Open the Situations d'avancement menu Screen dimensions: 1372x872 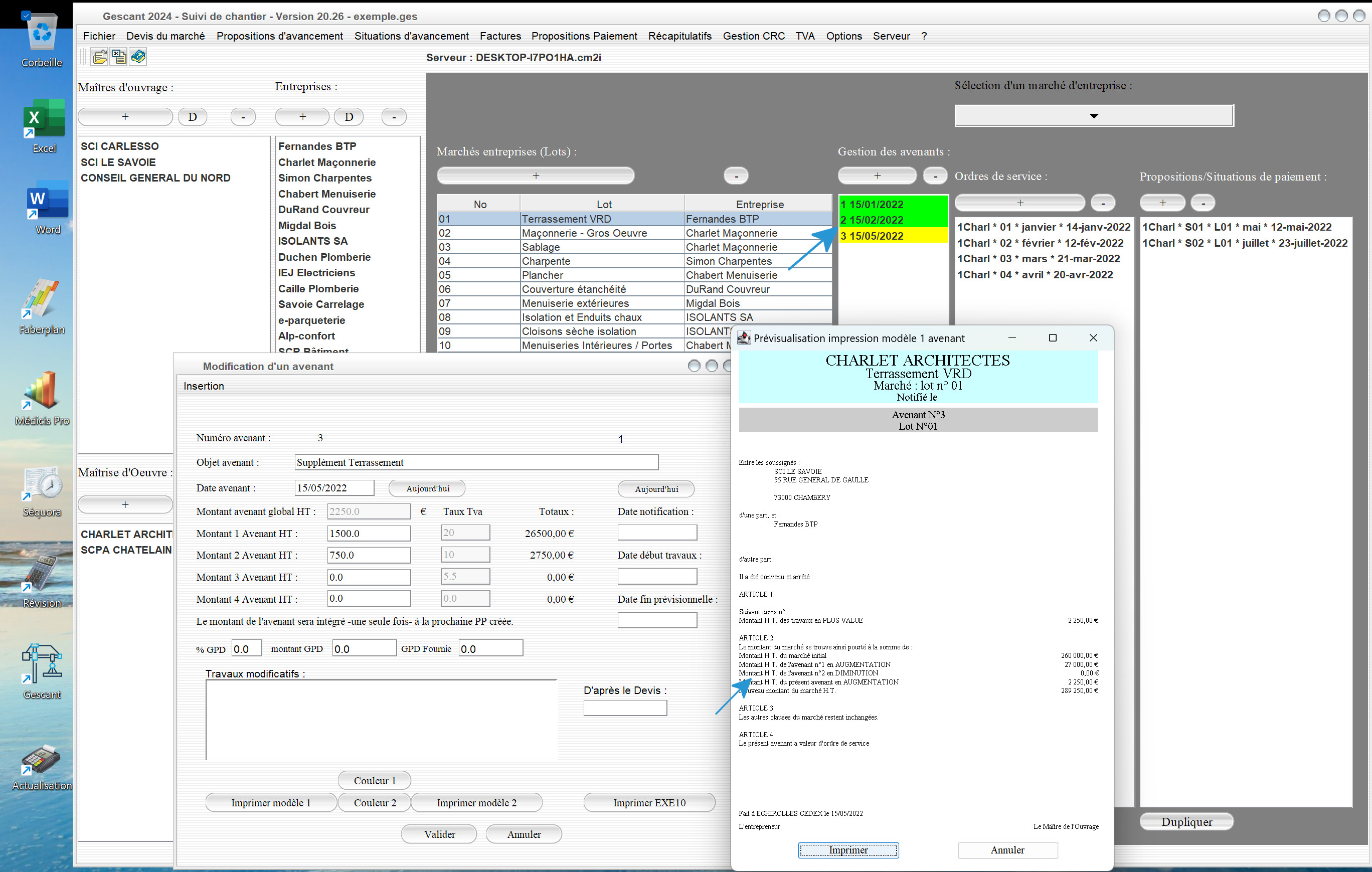(411, 36)
